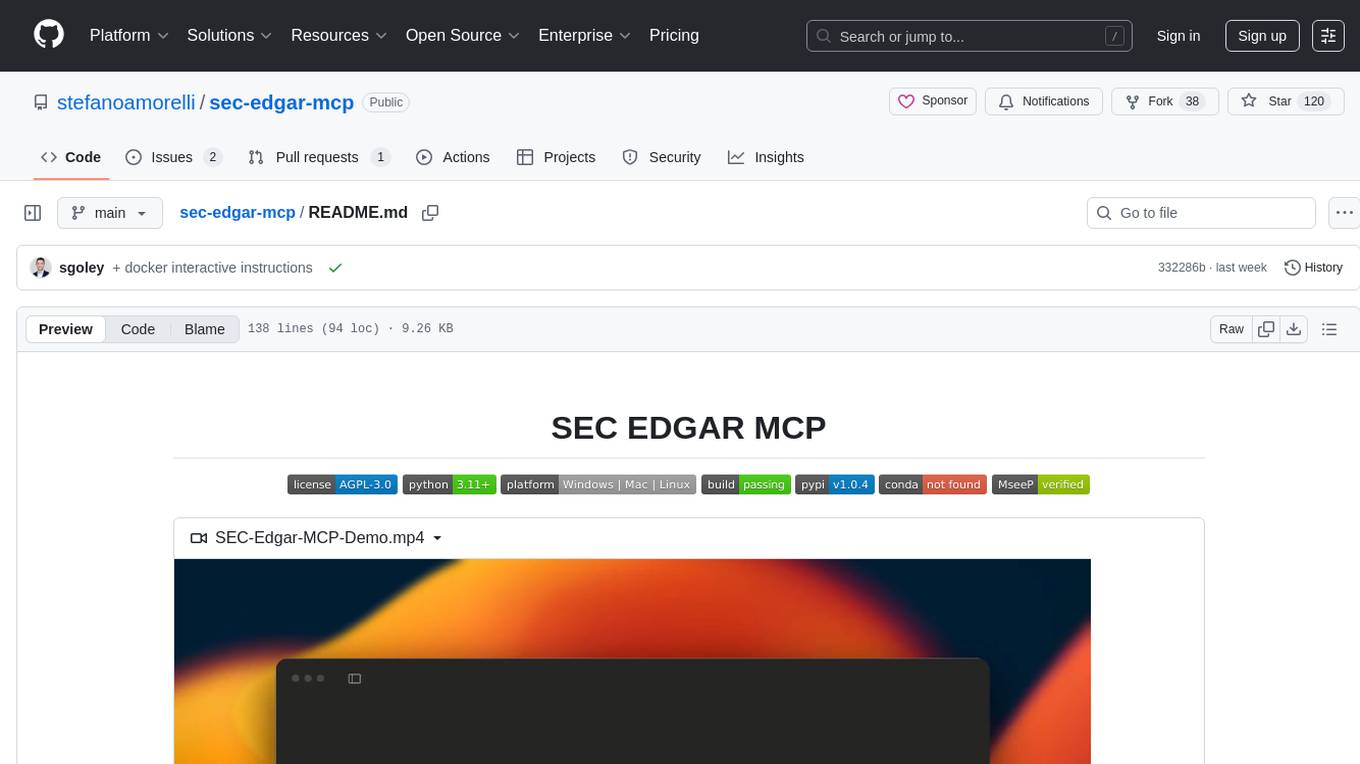Click the Go to file search box
Viewport: 1360px width, 764px height.
(x=1201, y=213)
